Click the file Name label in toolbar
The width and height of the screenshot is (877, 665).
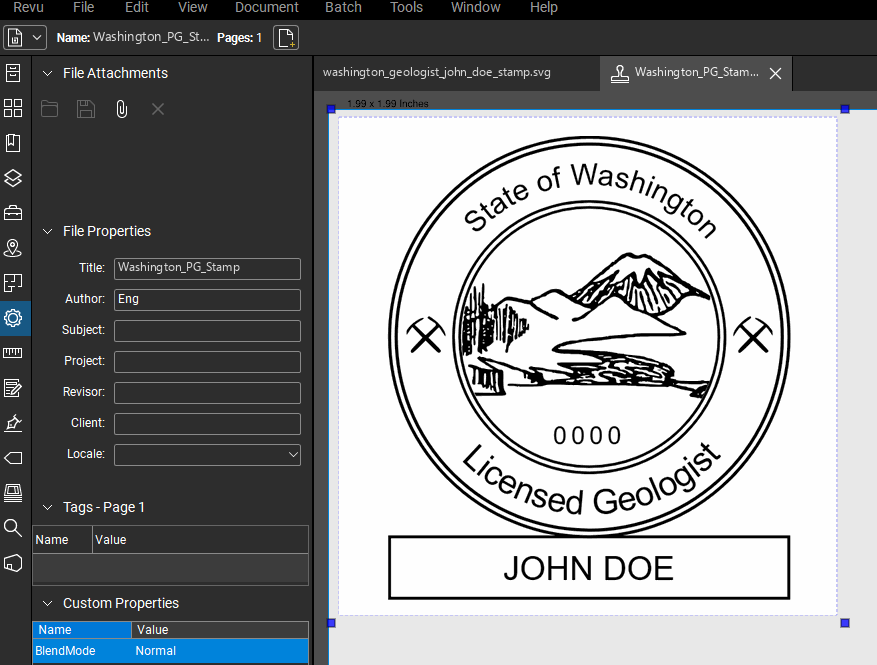click(73, 37)
